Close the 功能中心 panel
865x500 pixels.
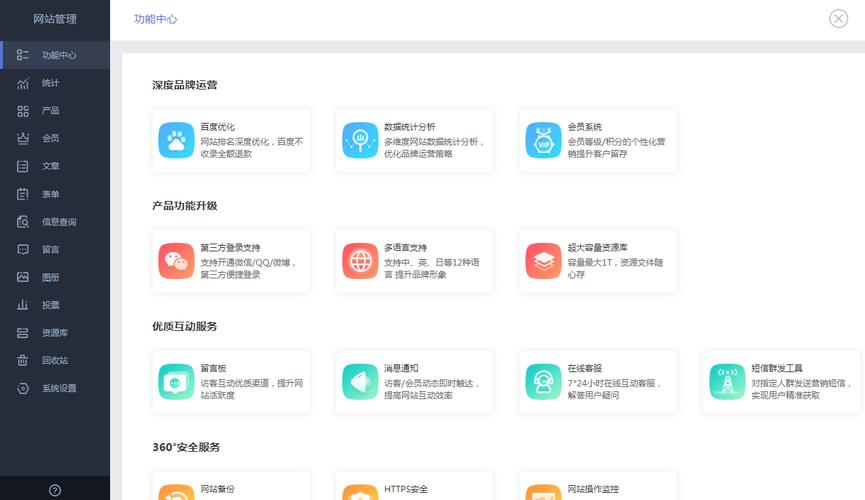click(x=839, y=19)
